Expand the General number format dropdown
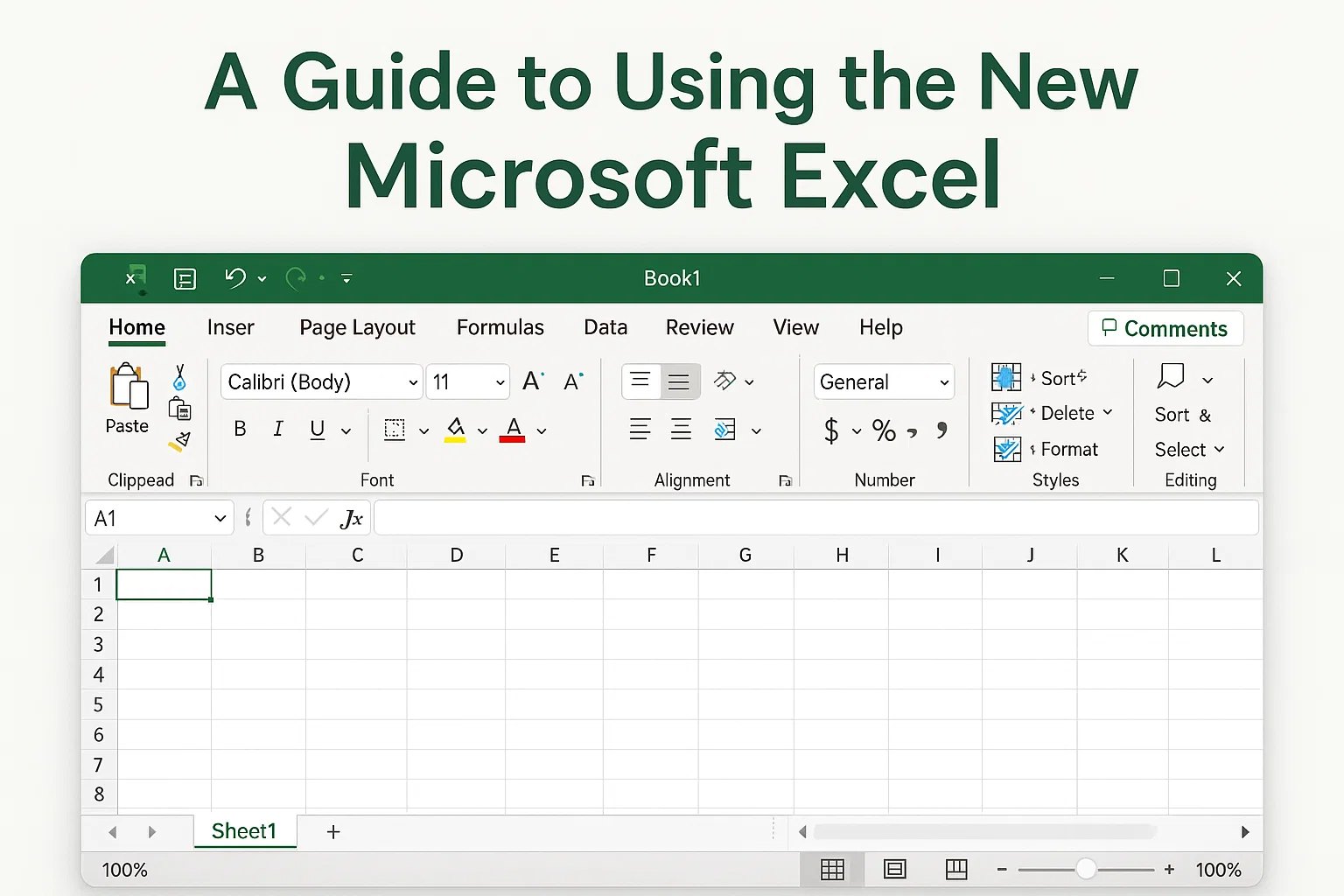The image size is (1344, 896). pos(943,382)
